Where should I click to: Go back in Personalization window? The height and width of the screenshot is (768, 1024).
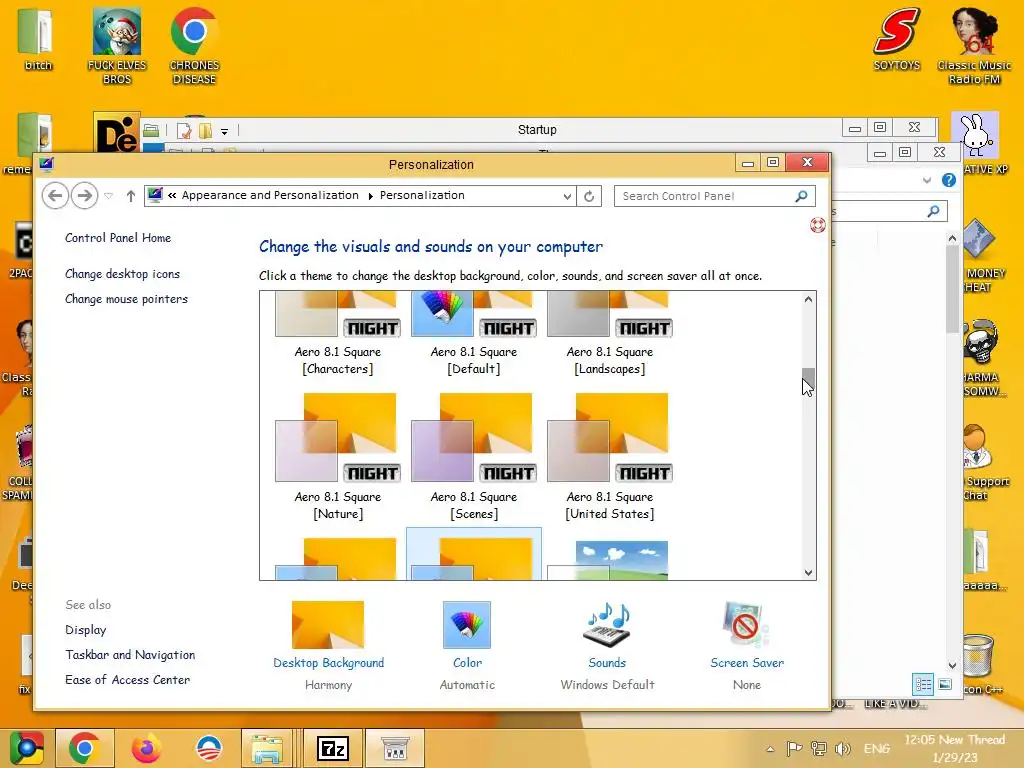click(x=56, y=195)
